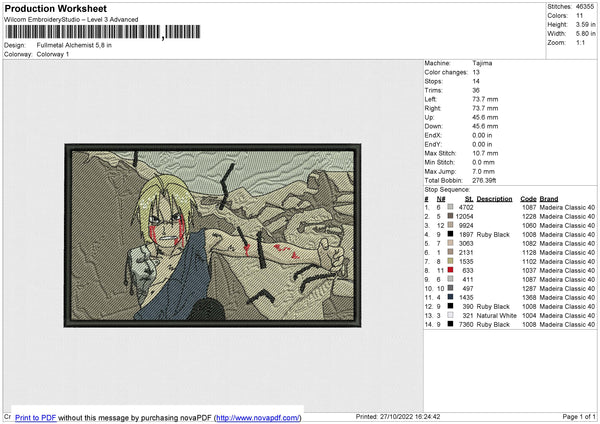Select the Stops value 14

[476, 81]
